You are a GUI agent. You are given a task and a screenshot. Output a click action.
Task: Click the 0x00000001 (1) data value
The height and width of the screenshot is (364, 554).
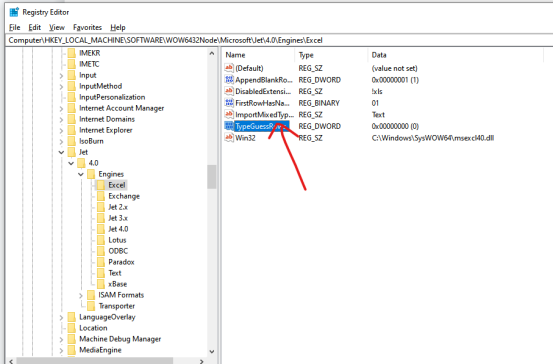click(x=395, y=80)
